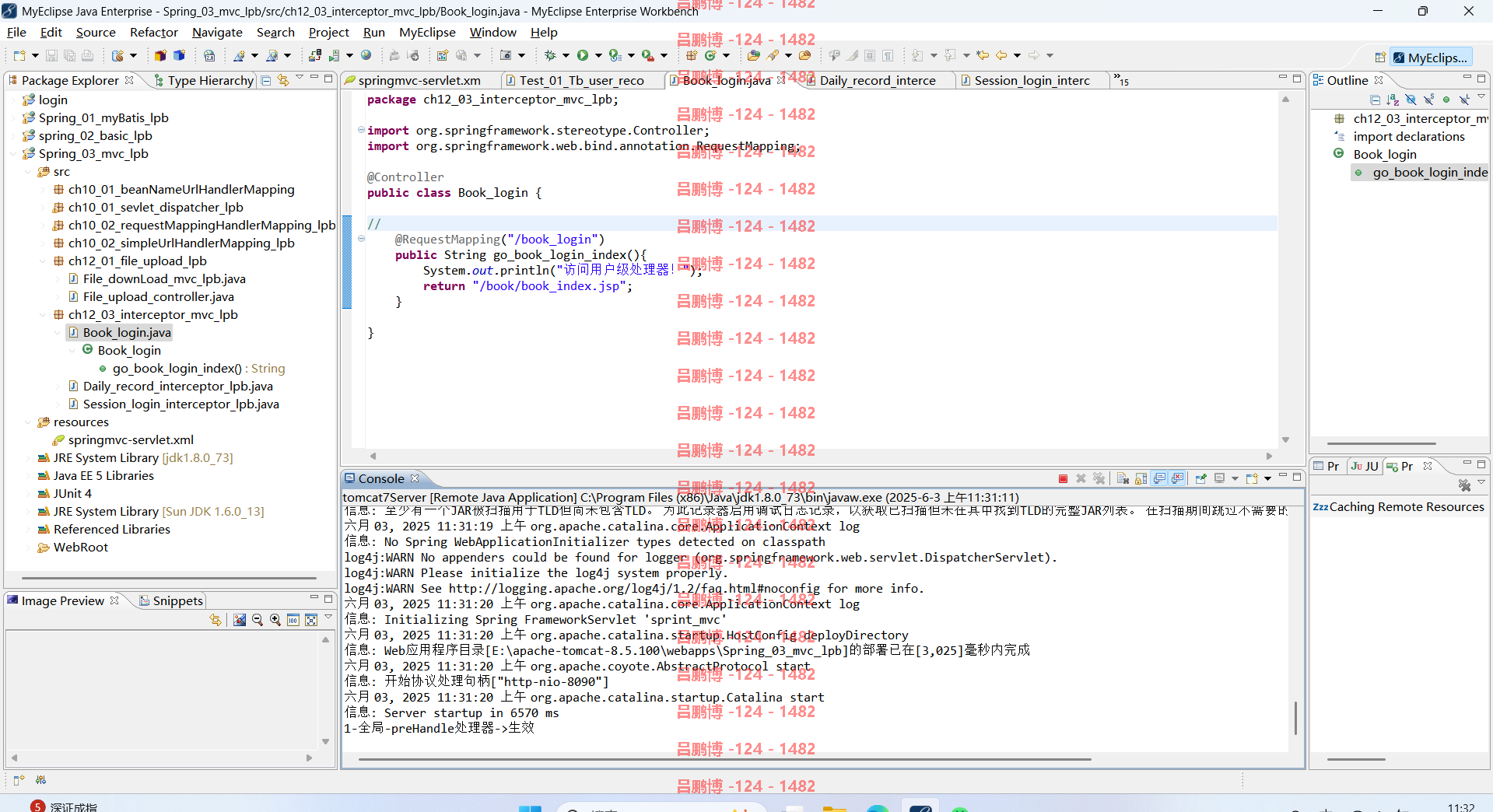This screenshot has width=1493, height=812.
Task: Toggle Hide Non-Public Members in Outline
Action: (1446, 100)
